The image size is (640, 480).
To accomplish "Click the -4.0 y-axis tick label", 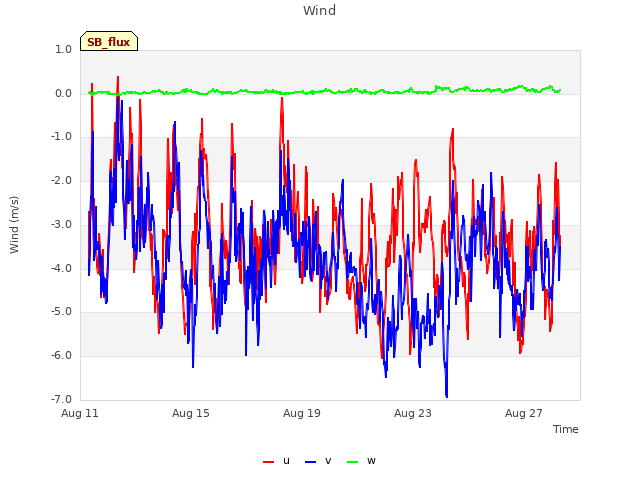I will [62, 268].
